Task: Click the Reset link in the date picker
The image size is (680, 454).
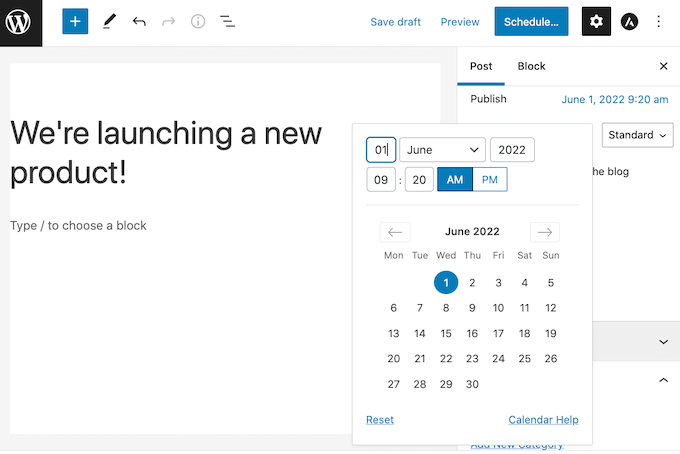Action: (x=380, y=420)
